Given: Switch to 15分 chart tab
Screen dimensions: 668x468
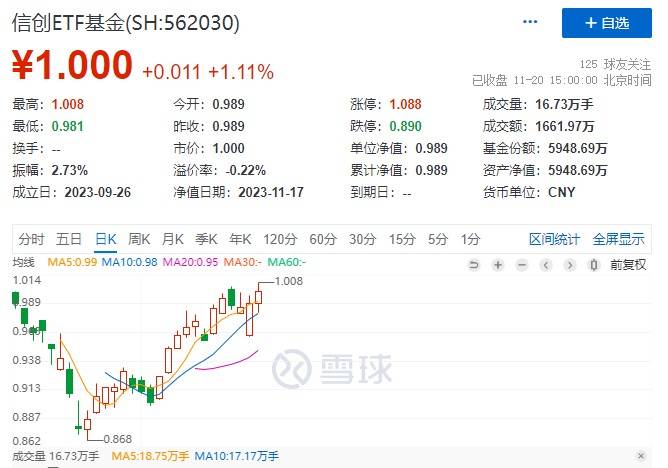Looking at the screenshot, I should [402, 239].
